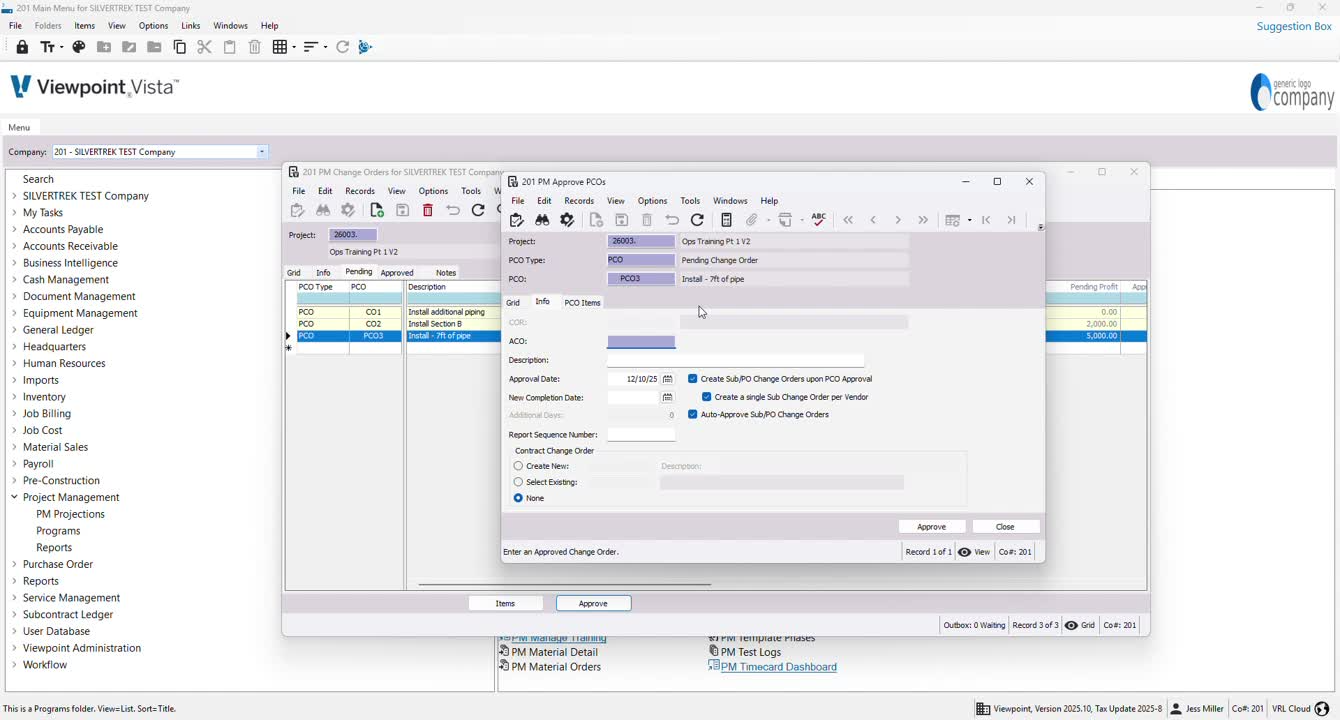Click the lock icon in main toolbar
Viewport: 1340px width, 720px height.
click(22, 47)
